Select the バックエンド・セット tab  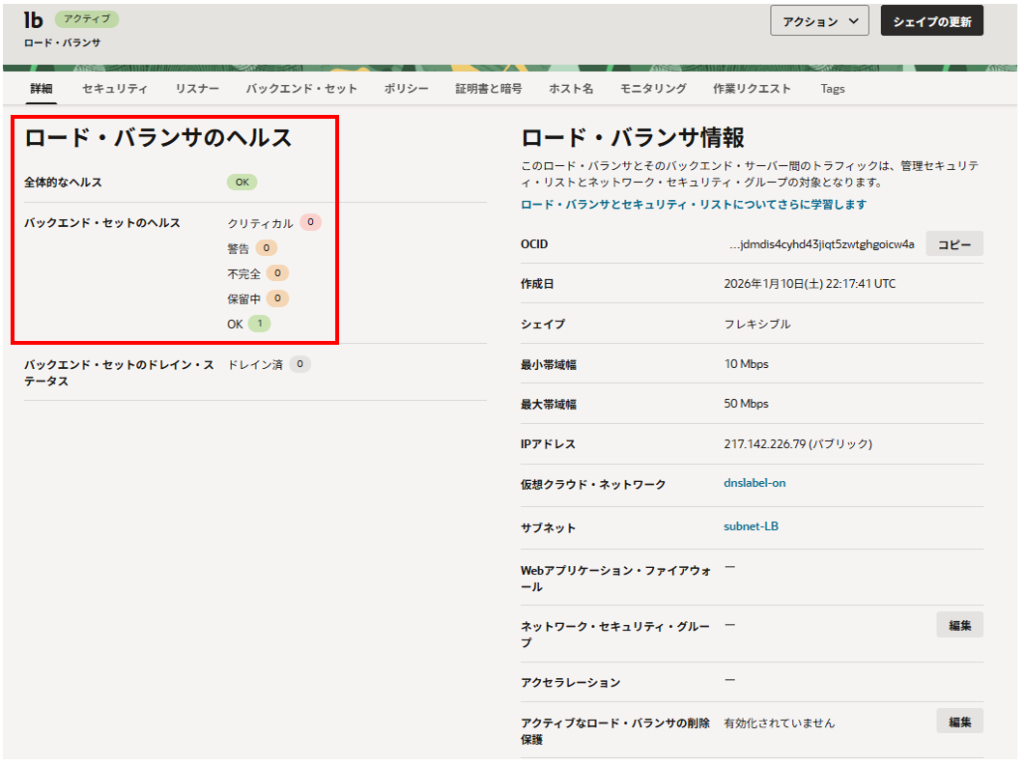301,89
